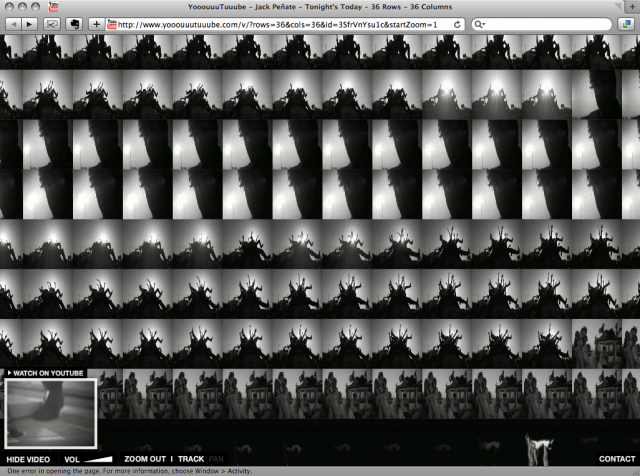This screenshot has height=476, width=640.
Task: Open the CONTACT link
Action: pos(617,459)
